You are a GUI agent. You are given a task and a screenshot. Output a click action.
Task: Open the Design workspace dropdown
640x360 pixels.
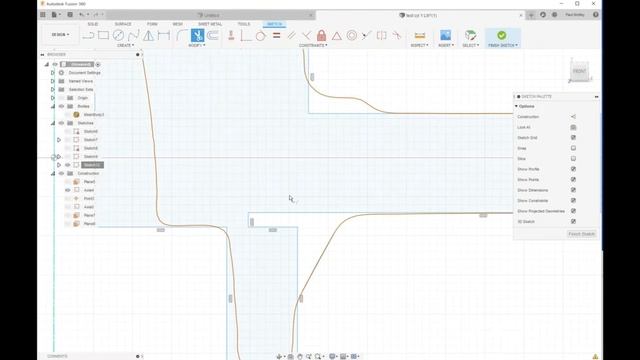coord(60,35)
